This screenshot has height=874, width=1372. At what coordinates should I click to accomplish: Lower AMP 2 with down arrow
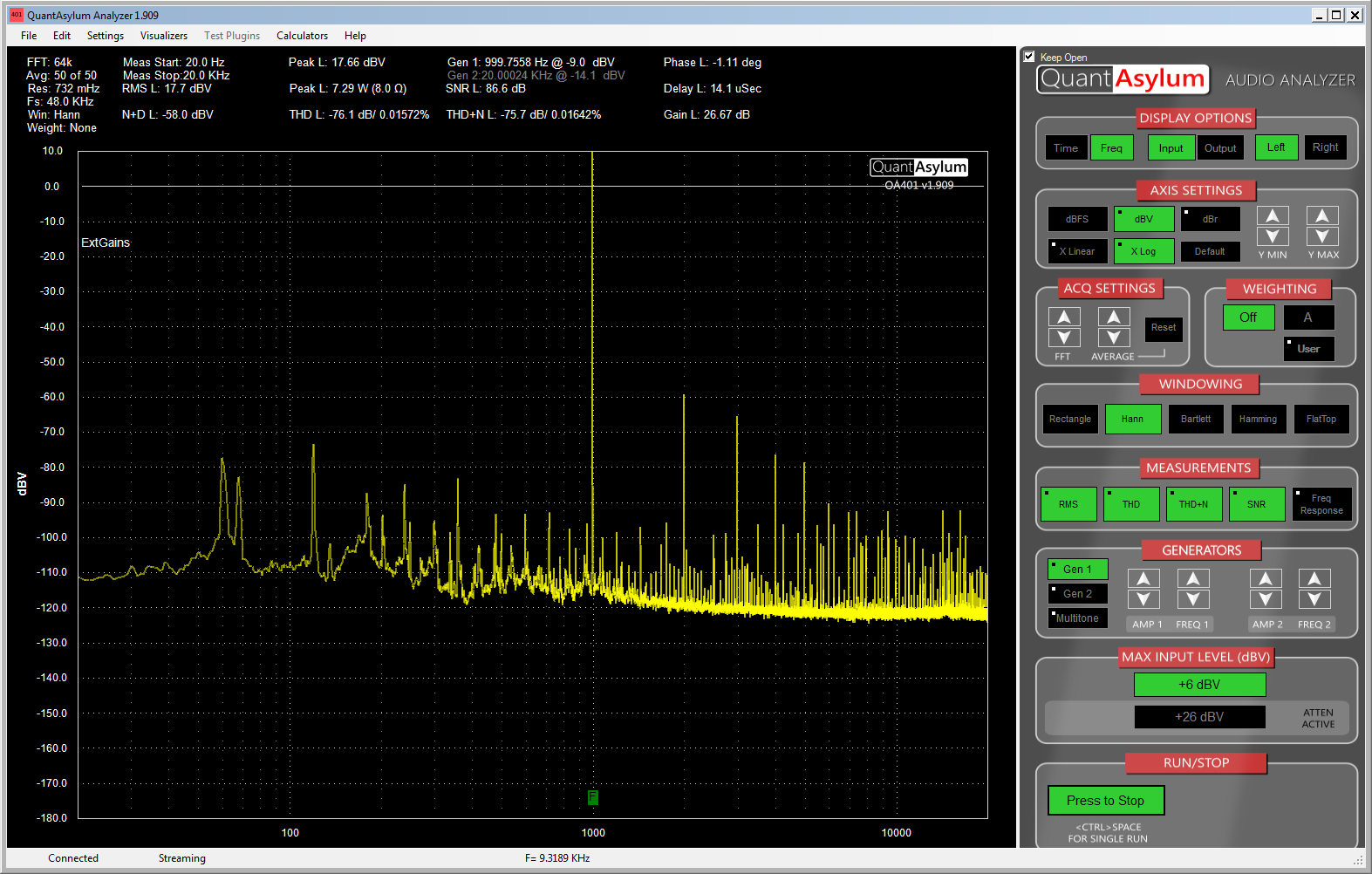(x=1266, y=599)
